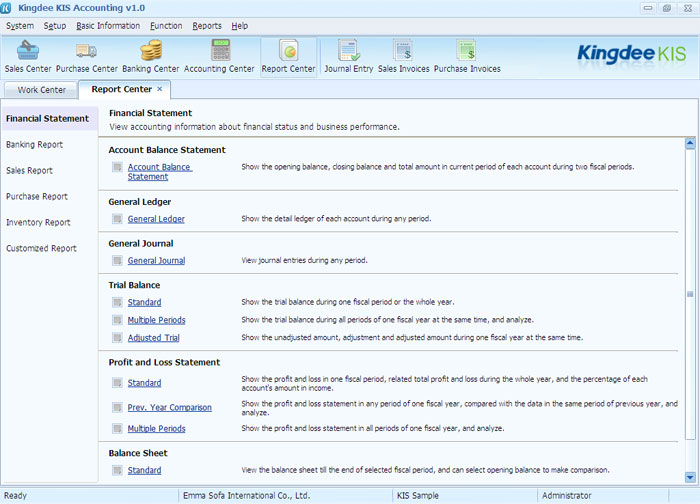Viewport: 700px width, 504px height.
Task: Switch to the Work Center tab
Action: click(x=41, y=90)
